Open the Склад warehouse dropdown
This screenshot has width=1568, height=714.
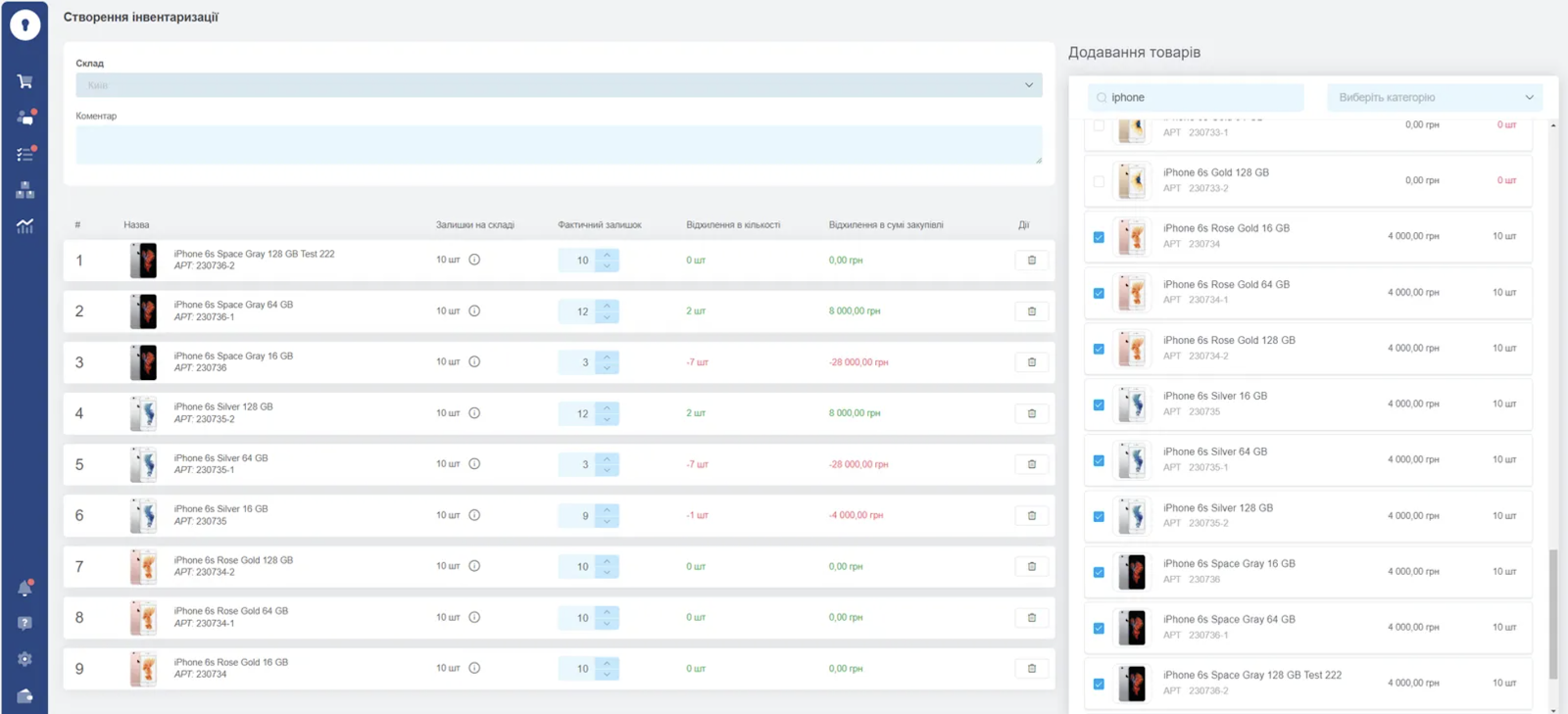[559, 85]
